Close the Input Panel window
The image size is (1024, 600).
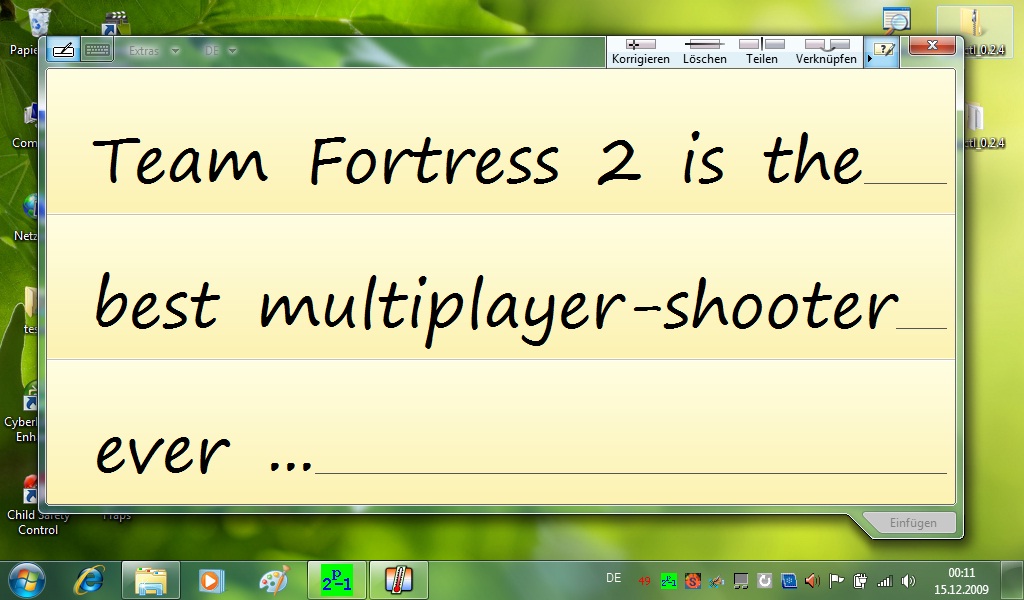click(x=932, y=45)
